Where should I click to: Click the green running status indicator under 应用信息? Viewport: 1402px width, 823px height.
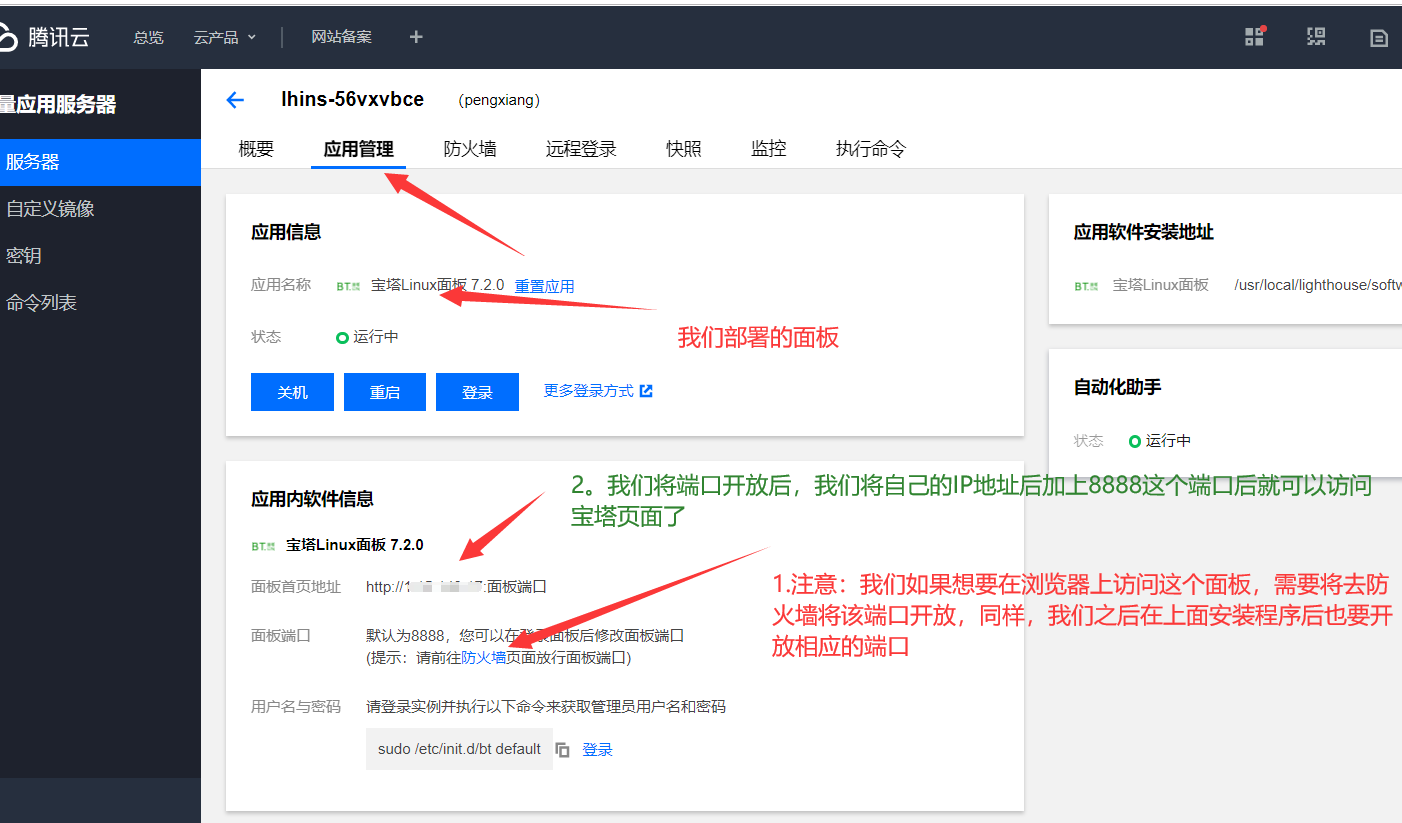pyautogui.click(x=342, y=338)
